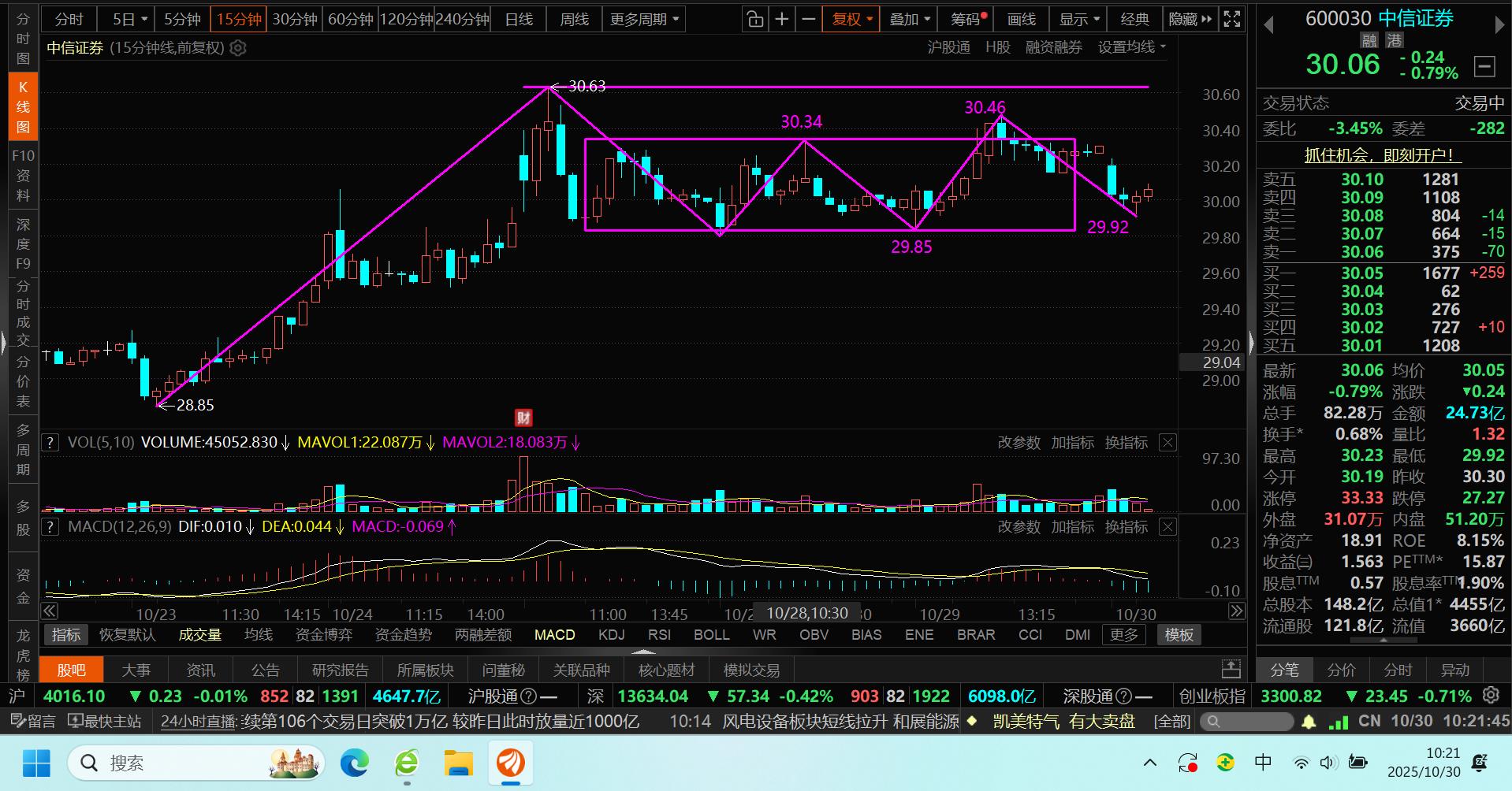Toggle the 成交量 volume indicator
This screenshot has height=791, width=1512.
199,635
